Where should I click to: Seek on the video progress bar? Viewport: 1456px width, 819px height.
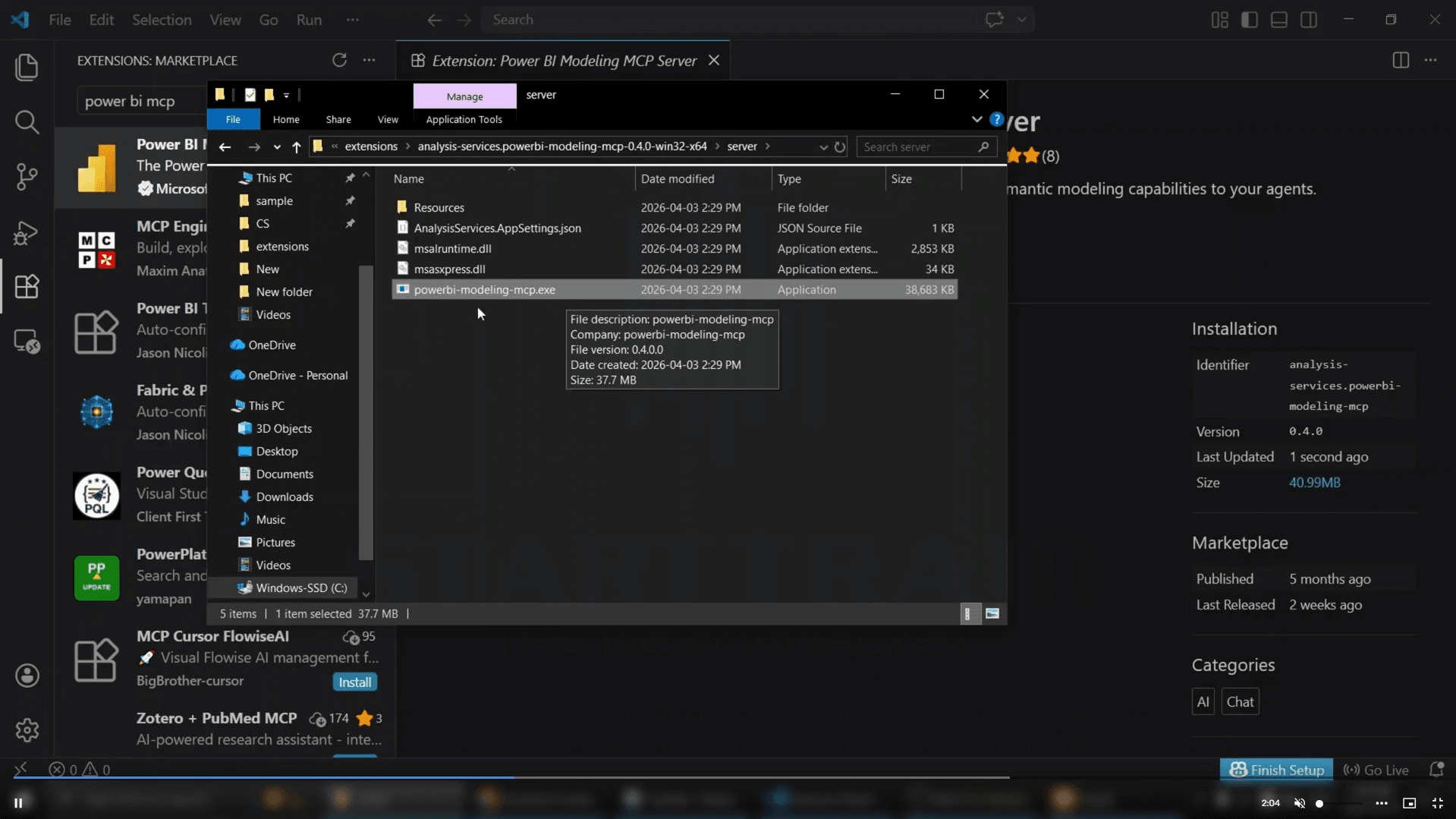pyautogui.click(x=511, y=777)
